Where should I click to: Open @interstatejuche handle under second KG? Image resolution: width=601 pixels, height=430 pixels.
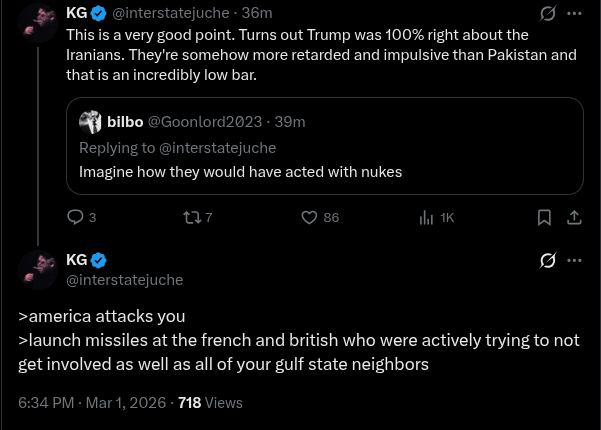coord(124,280)
